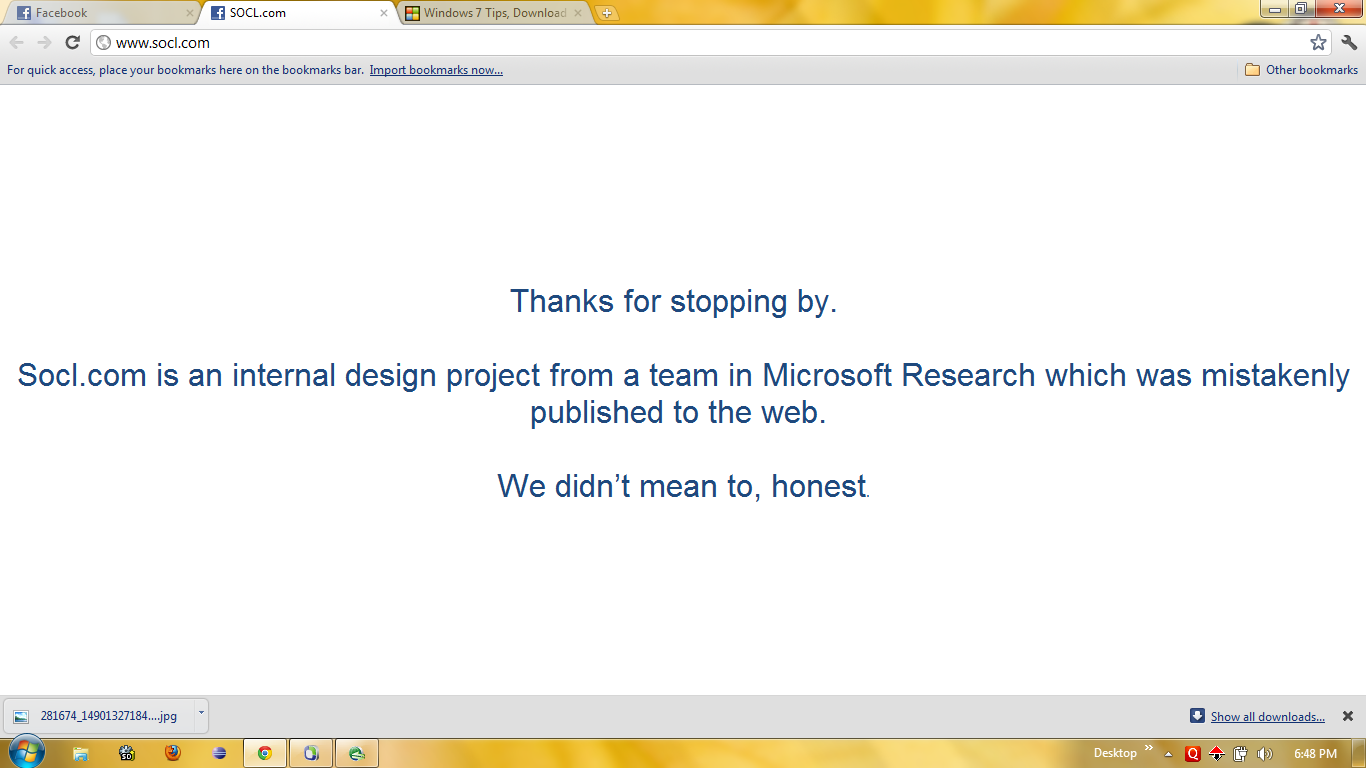The height and width of the screenshot is (768, 1366).
Task: Click 'Thanks for stopping by.' text
Action: [673, 301]
